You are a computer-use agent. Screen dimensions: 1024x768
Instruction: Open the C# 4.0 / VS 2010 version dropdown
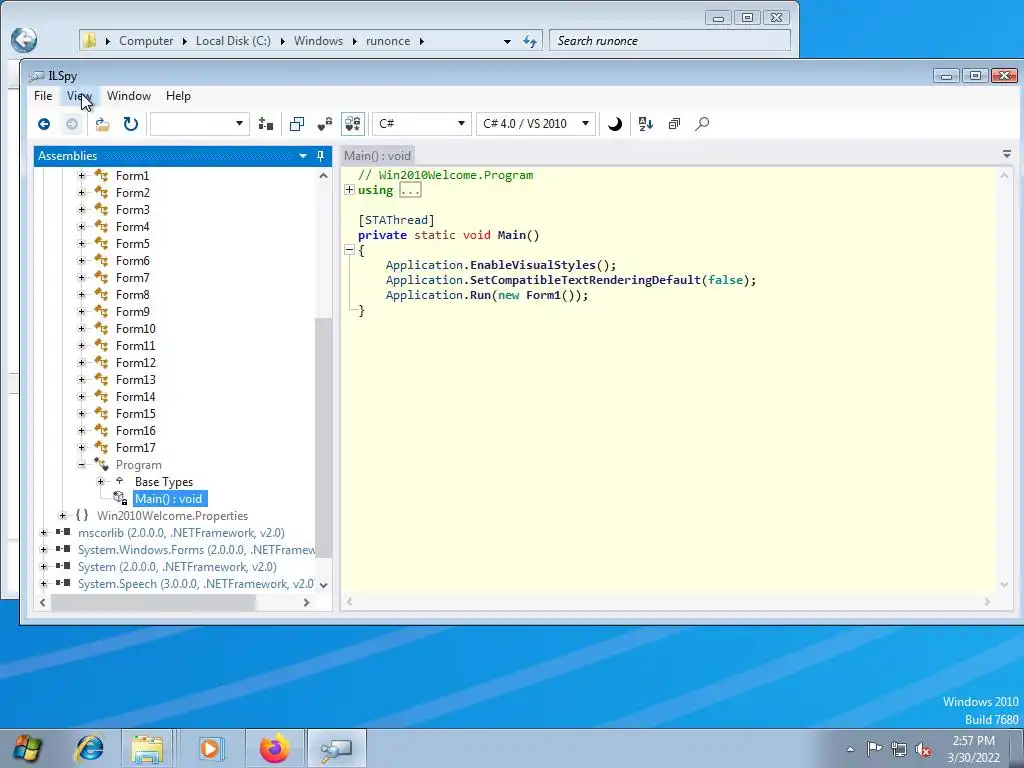[x=536, y=123]
